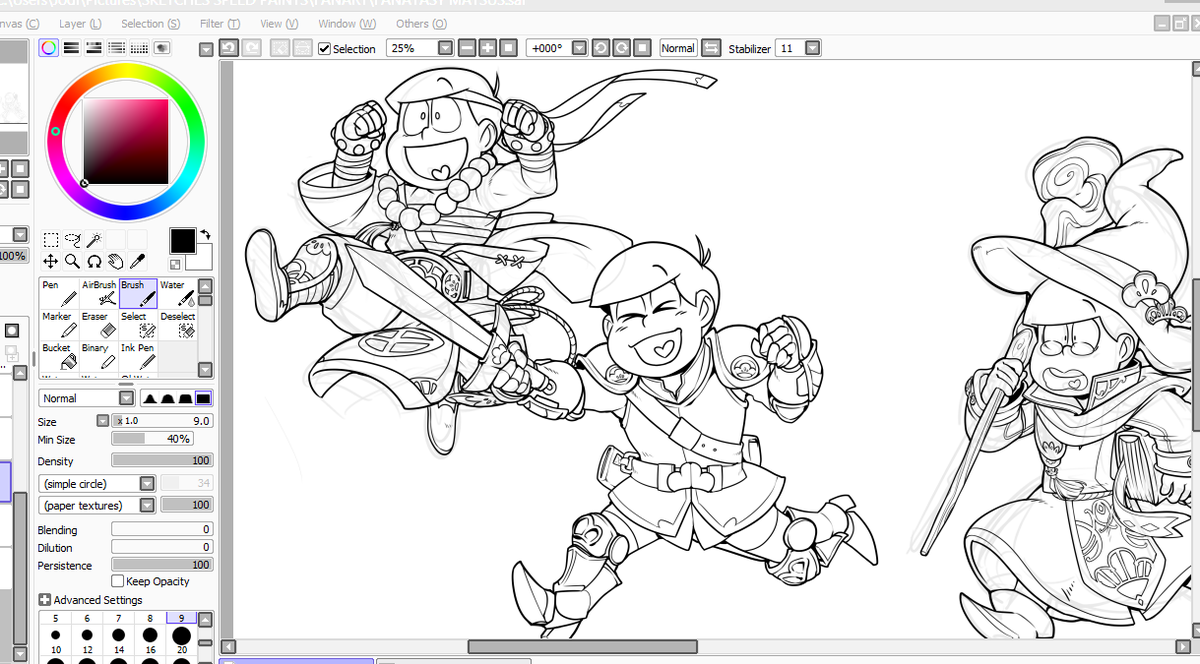Image resolution: width=1200 pixels, height=664 pixels.
Task: Click the zoom in plus button
Action: [488, 48]
